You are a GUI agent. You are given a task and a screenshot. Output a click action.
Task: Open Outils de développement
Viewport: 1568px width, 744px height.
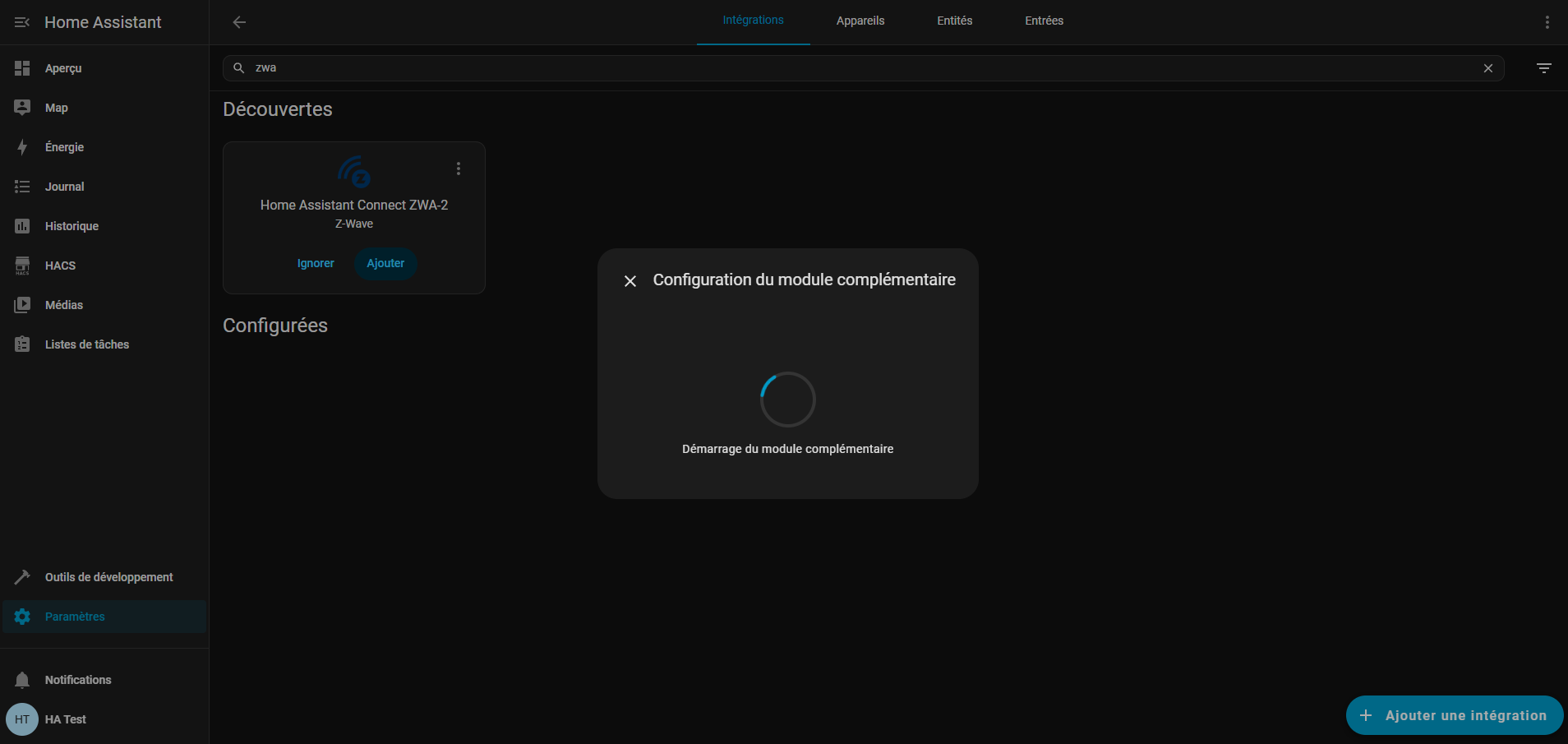pyautogui.click(x=108, y=577)
